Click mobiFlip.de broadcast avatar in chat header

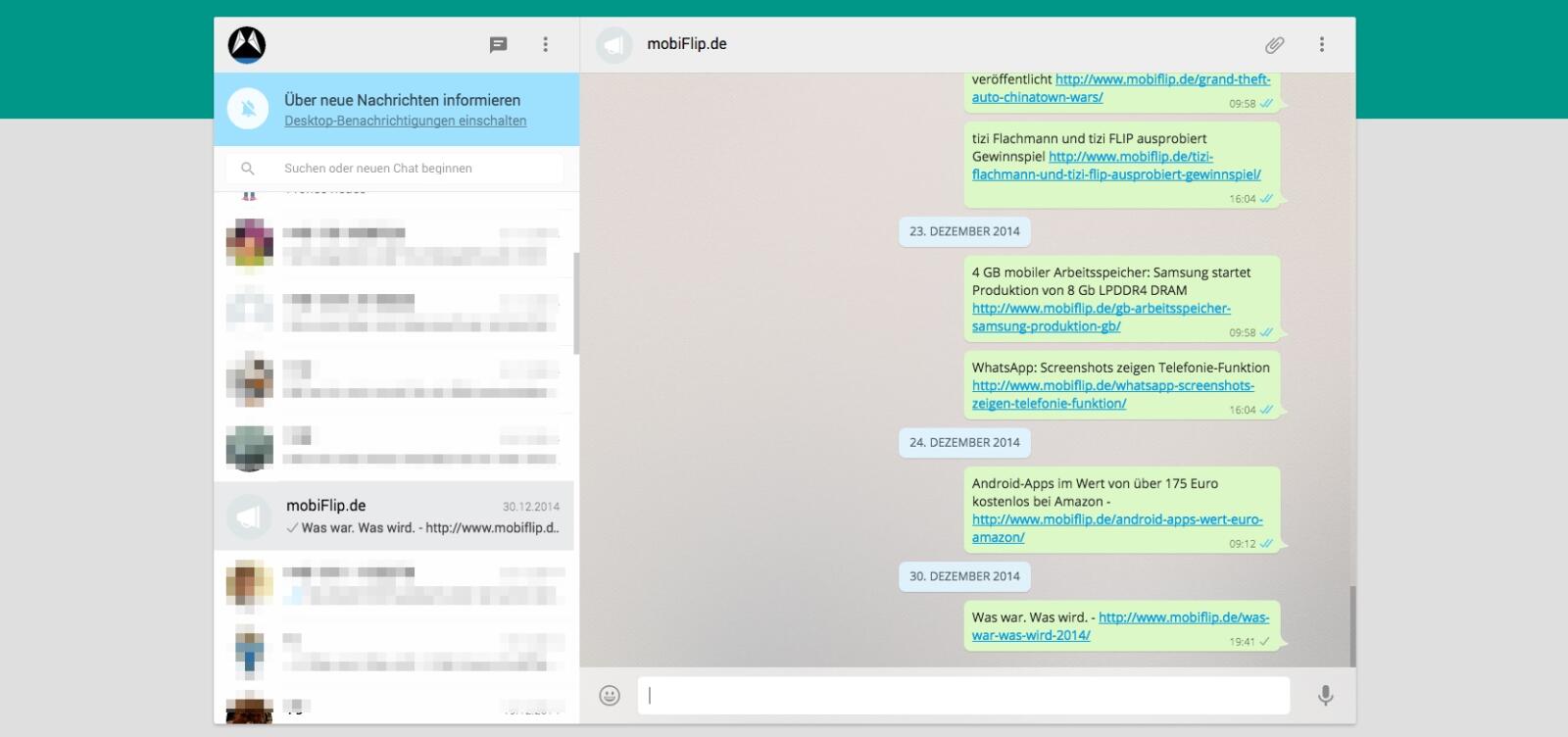click(x=614, y=45)
